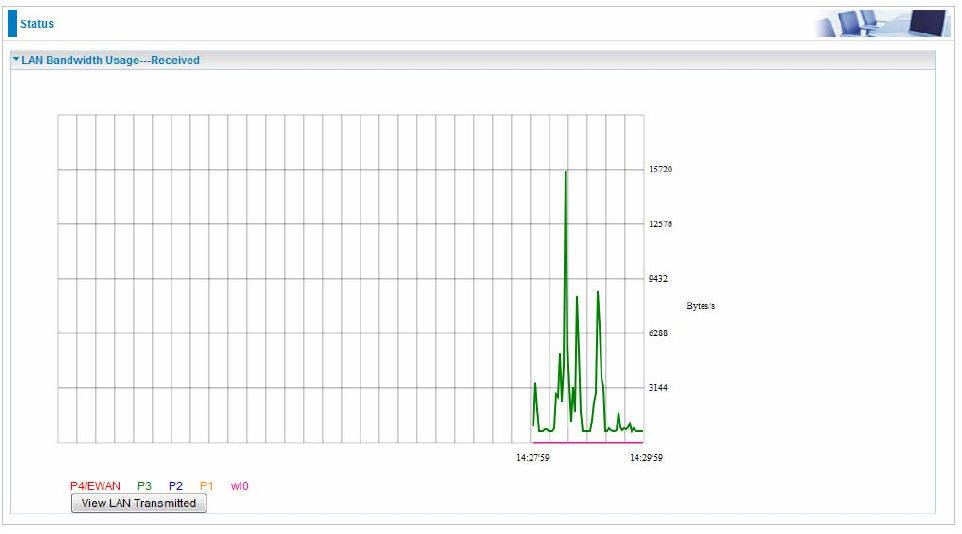962x534 pixels.
Task: Click the 3144 axis value
Action: [x=658, y=387]
